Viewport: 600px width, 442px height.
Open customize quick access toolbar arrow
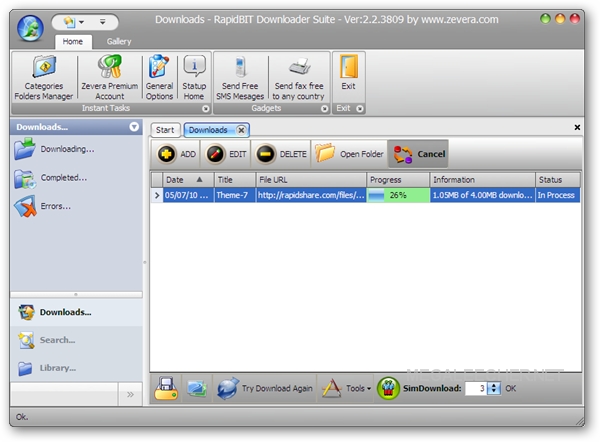point(103,22)
